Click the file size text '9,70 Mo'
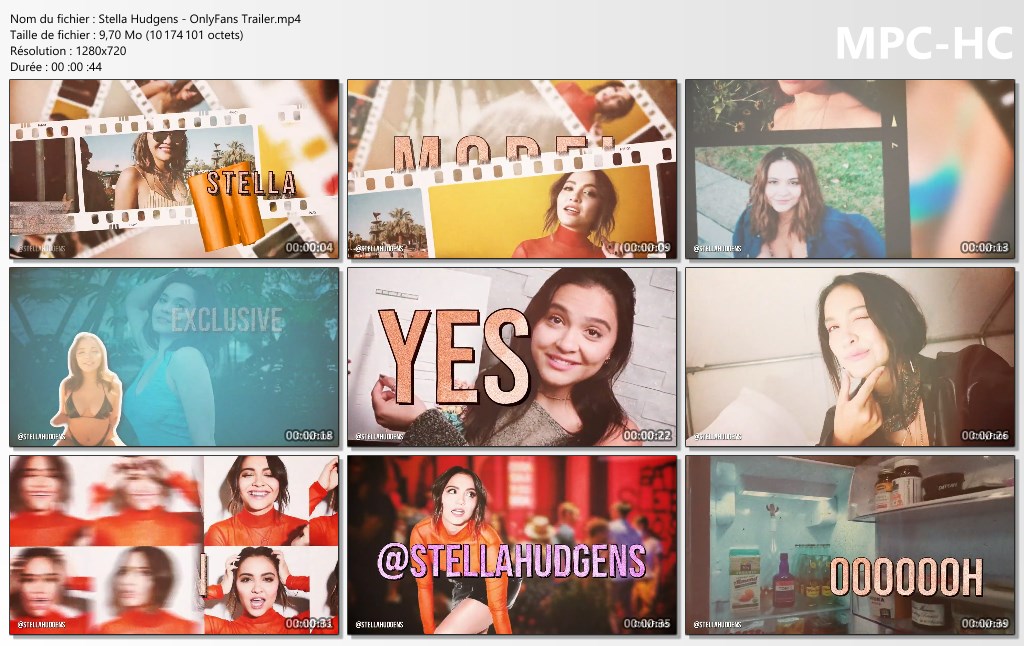This screenshot has height=646, width=1024. click(x=119, y=34)
